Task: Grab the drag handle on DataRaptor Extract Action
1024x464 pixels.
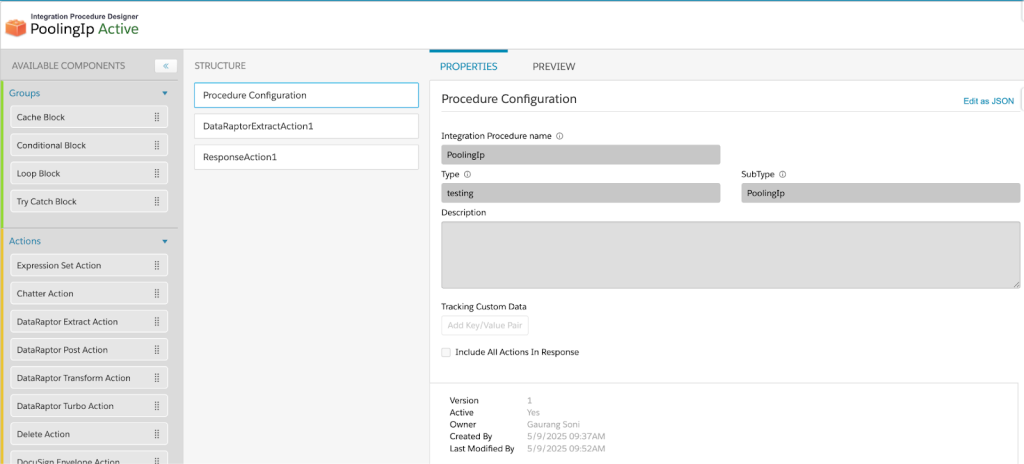Action: click(x=157, y=322)
